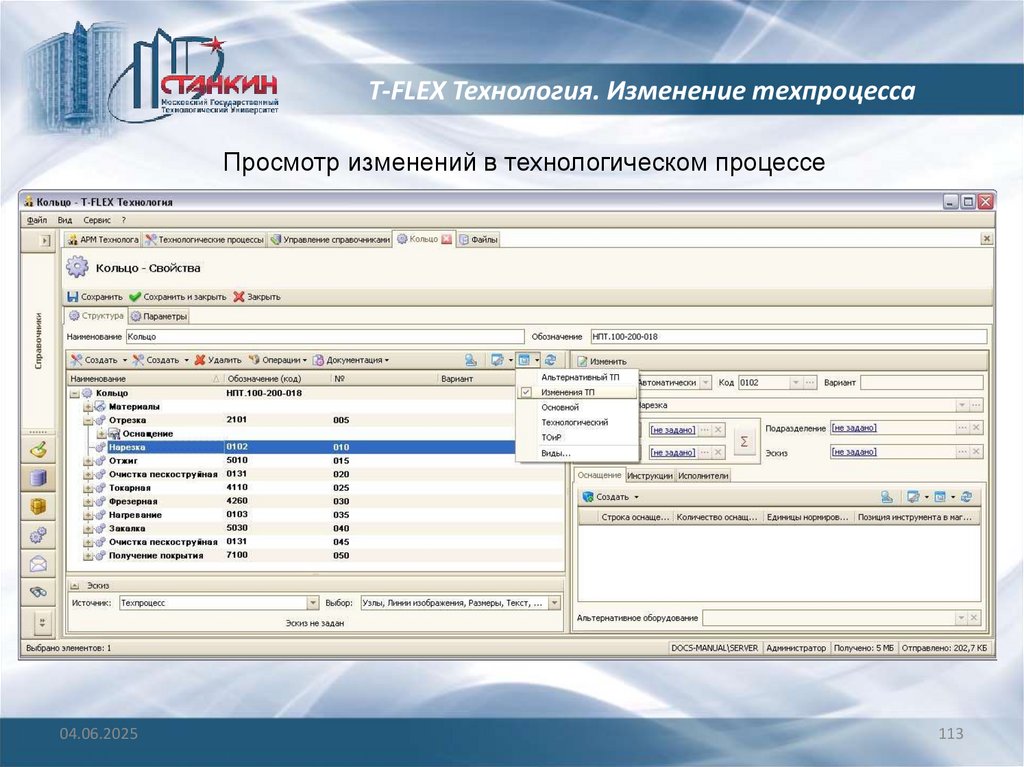This screenshot has width=1024, height=767.
Task: Click the Изменить edit icon
Action: pyautogui.click(x=582, y=361)
